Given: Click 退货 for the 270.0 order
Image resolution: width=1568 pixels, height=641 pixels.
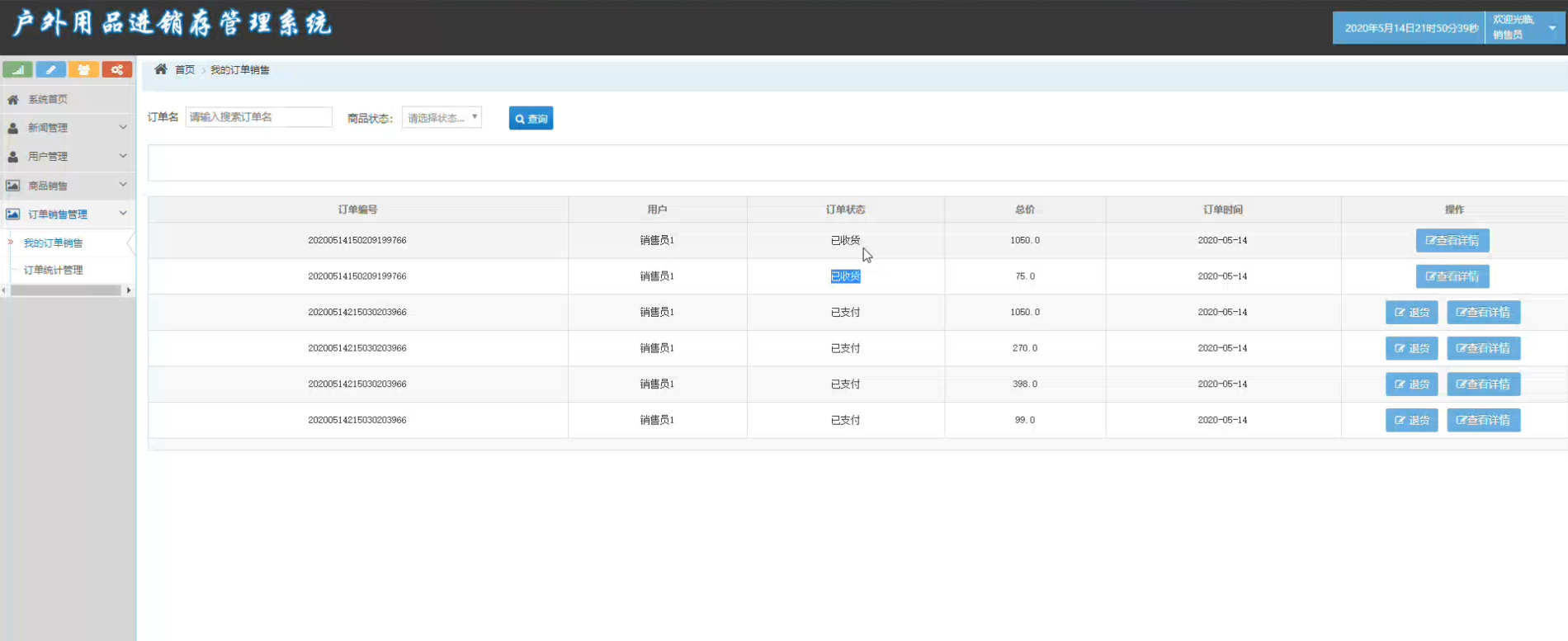Looking at the screenshot, I should point(1412,348).
